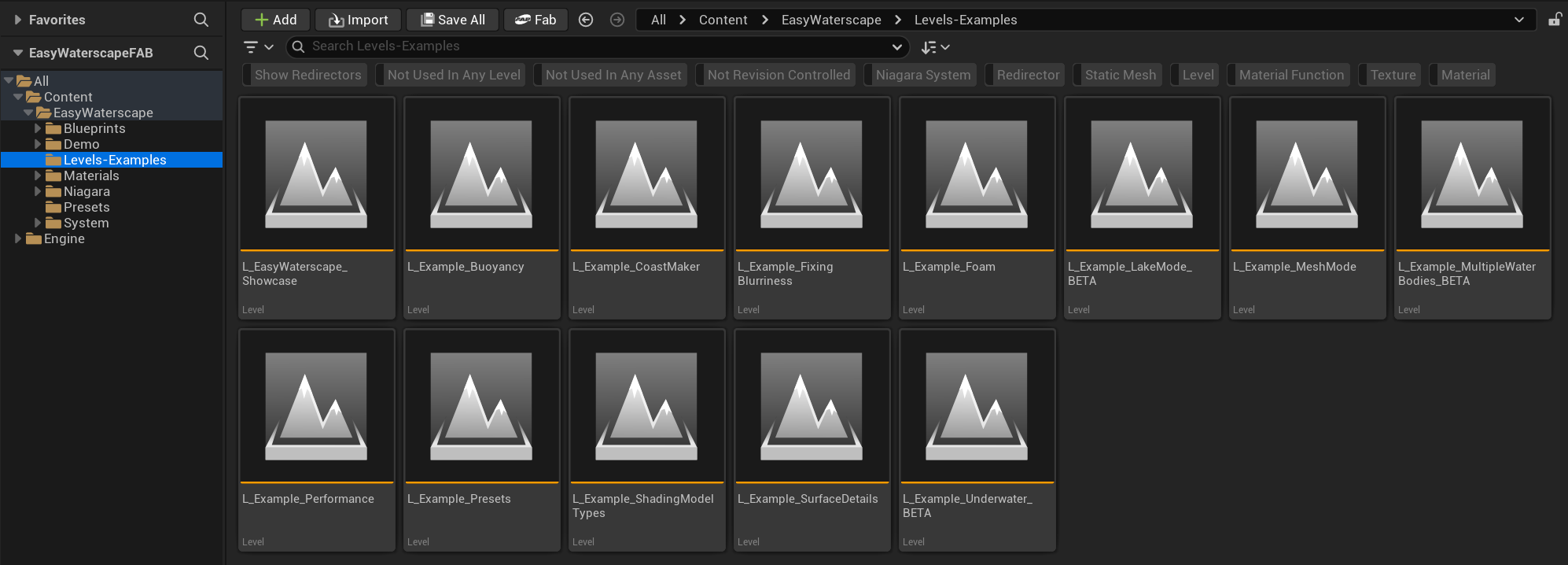Screen dimensions: 1568x565
Task: Click the Add button
Action: [275, 20]
